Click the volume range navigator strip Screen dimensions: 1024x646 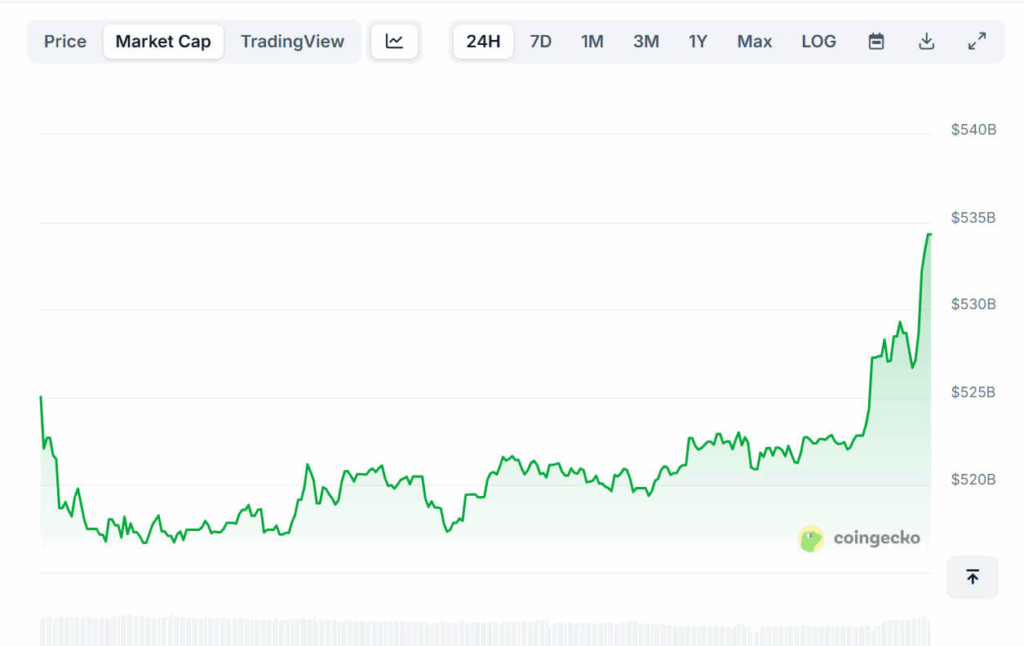coord(485,630)
